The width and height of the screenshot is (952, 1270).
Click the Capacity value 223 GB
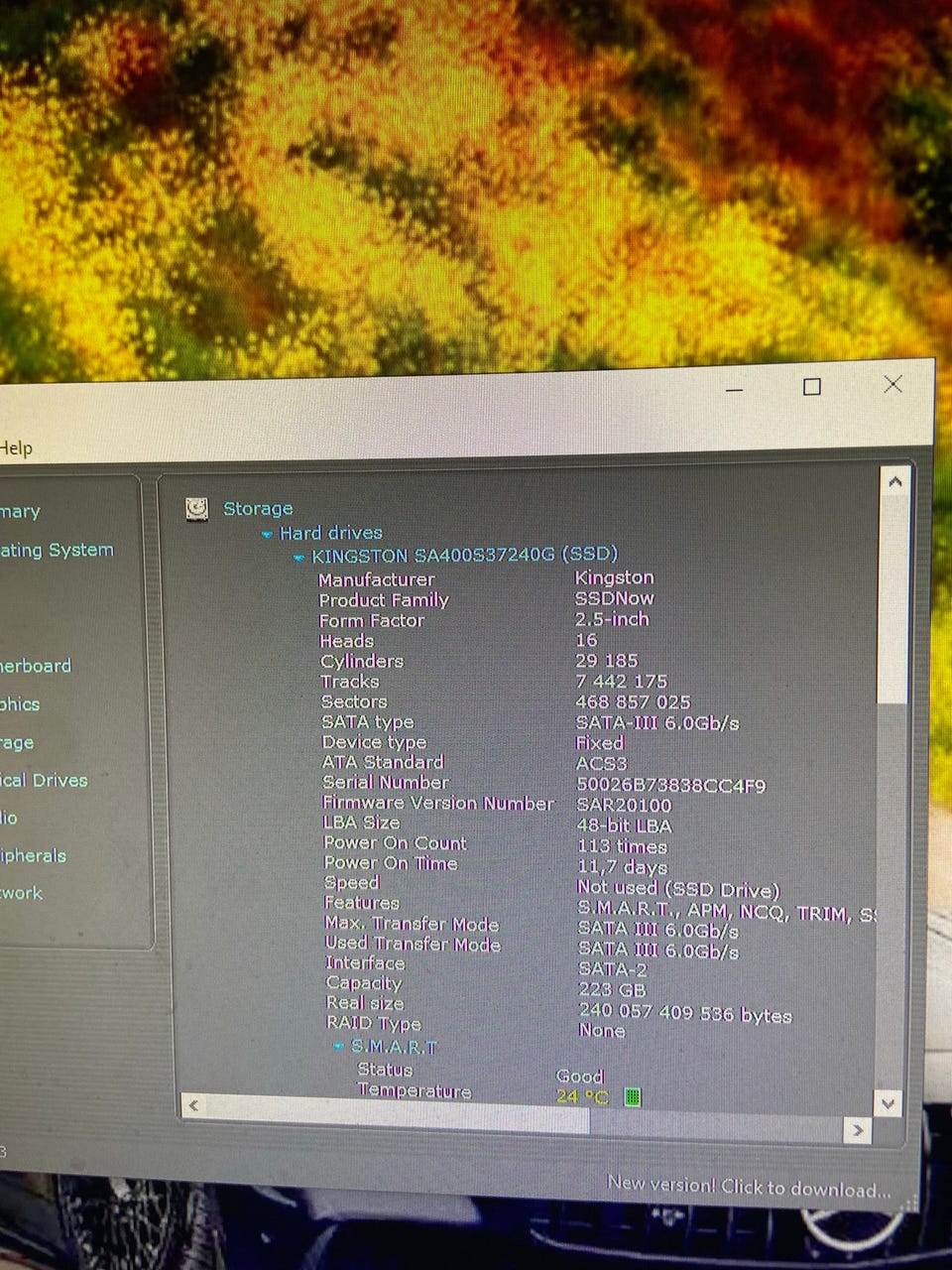point(613,990)
